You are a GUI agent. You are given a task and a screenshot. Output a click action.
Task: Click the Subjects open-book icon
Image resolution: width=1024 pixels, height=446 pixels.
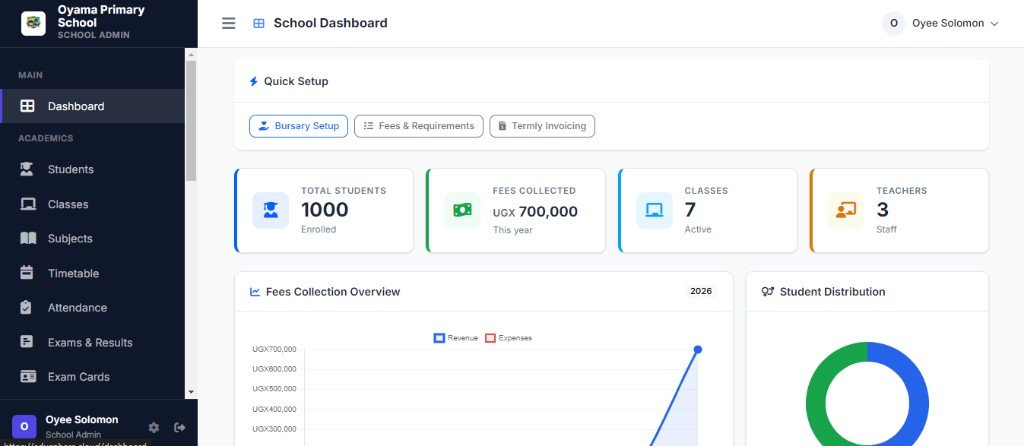coord(28,238)
